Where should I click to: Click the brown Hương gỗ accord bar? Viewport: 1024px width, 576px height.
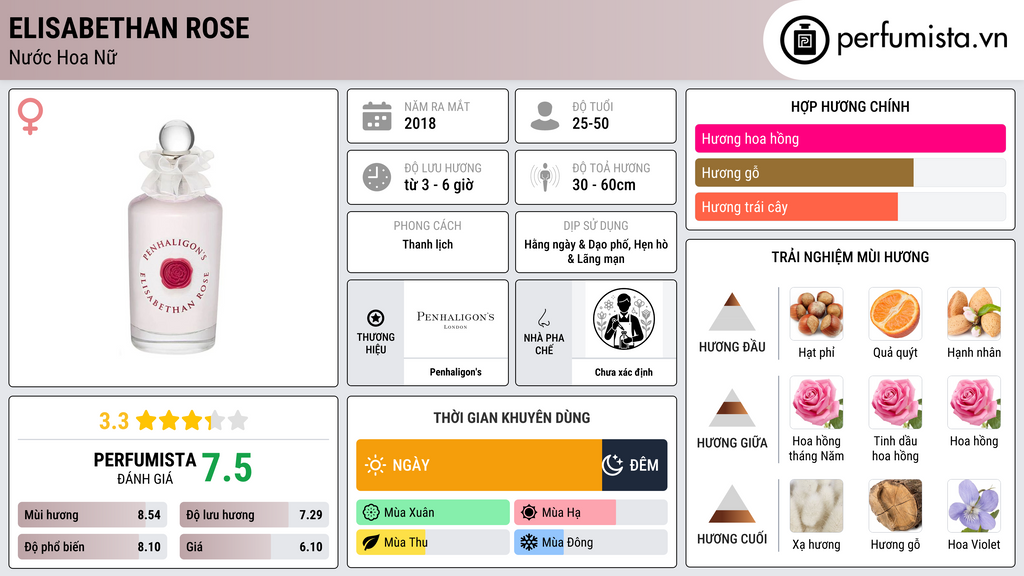point(804,173)
